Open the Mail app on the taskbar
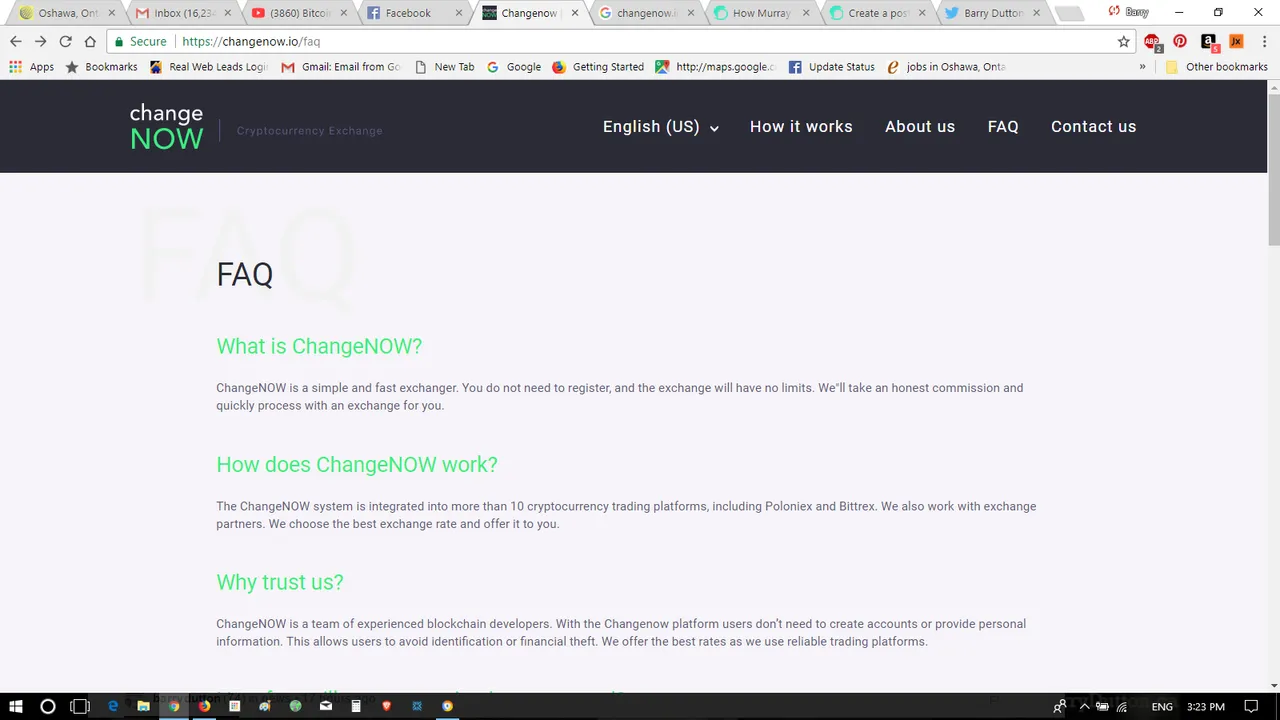 coord(325,706)
